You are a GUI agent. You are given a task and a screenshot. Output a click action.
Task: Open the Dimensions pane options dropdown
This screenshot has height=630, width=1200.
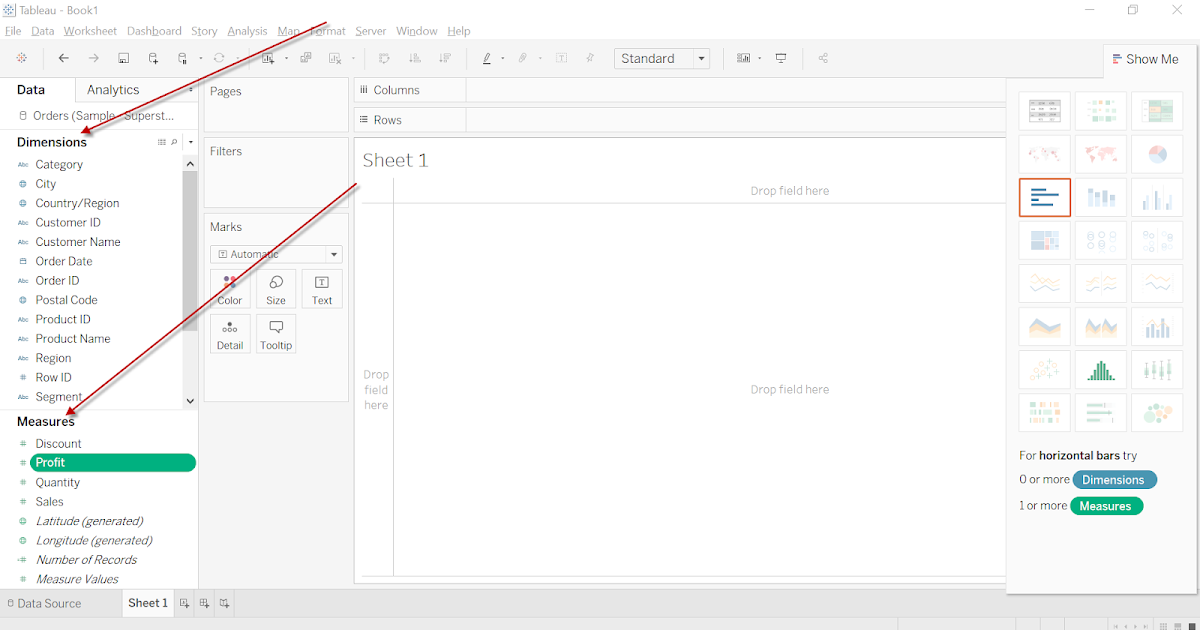(x=190, y=142)
